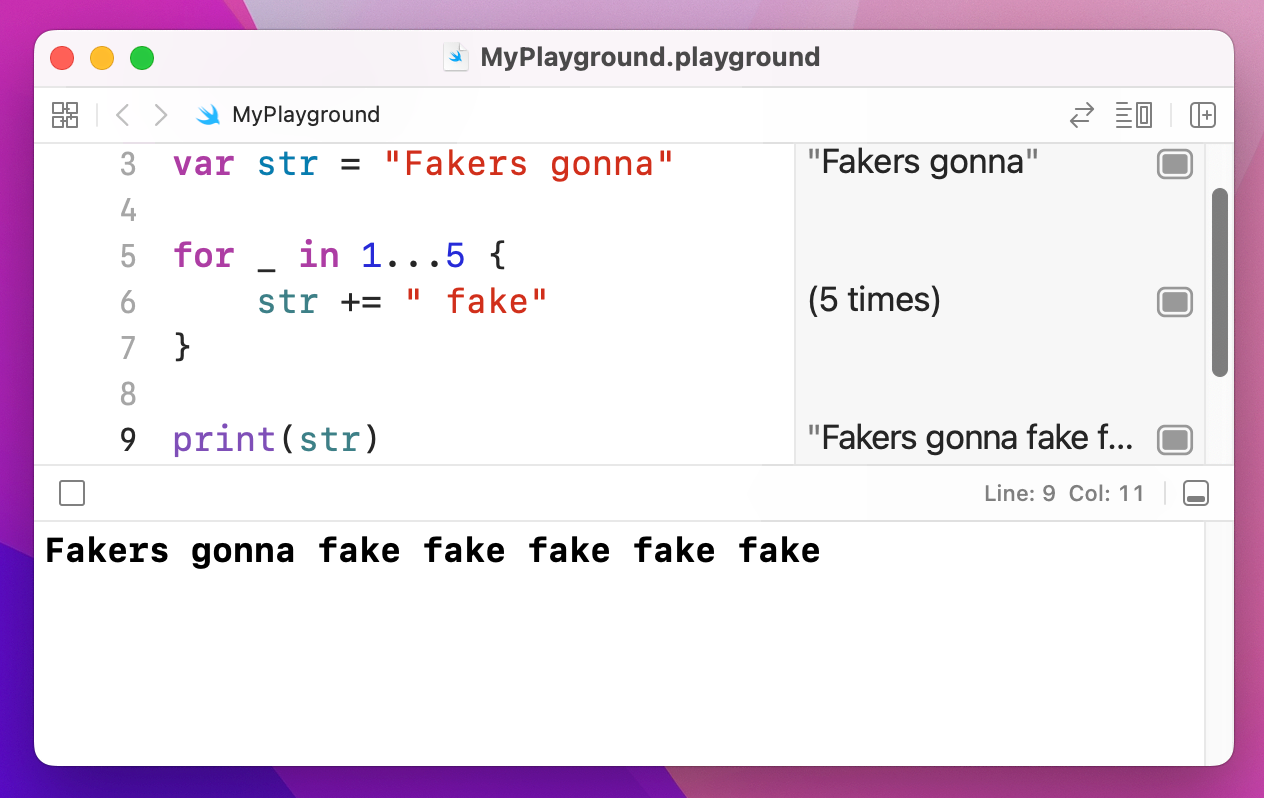Toggle inline result display for "(5 times)"
This screenshot has height=798, width=1264.
point(1174,301)
